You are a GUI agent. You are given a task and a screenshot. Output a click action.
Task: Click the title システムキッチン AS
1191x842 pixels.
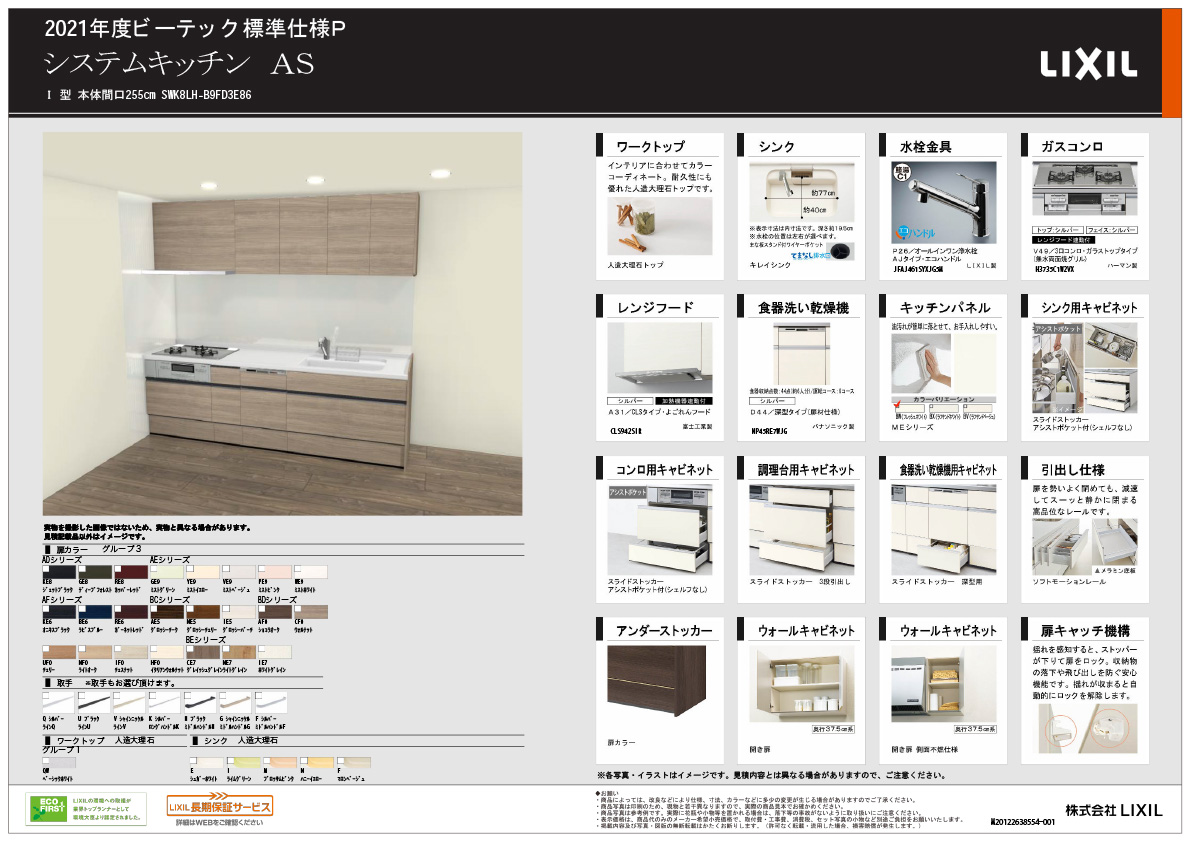coord(179,64)
